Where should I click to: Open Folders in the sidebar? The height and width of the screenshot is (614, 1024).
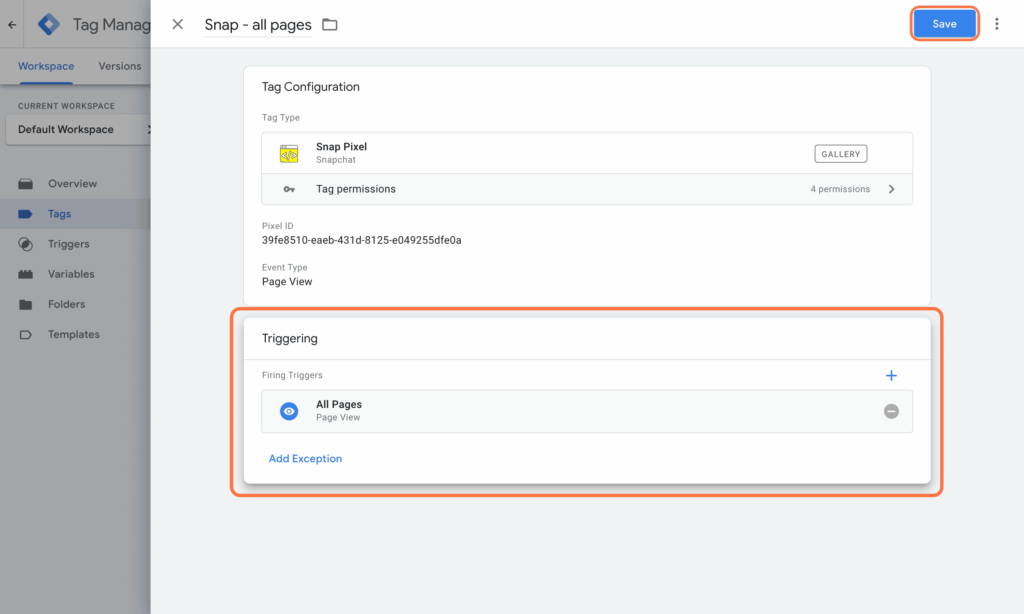coord(75,304)
